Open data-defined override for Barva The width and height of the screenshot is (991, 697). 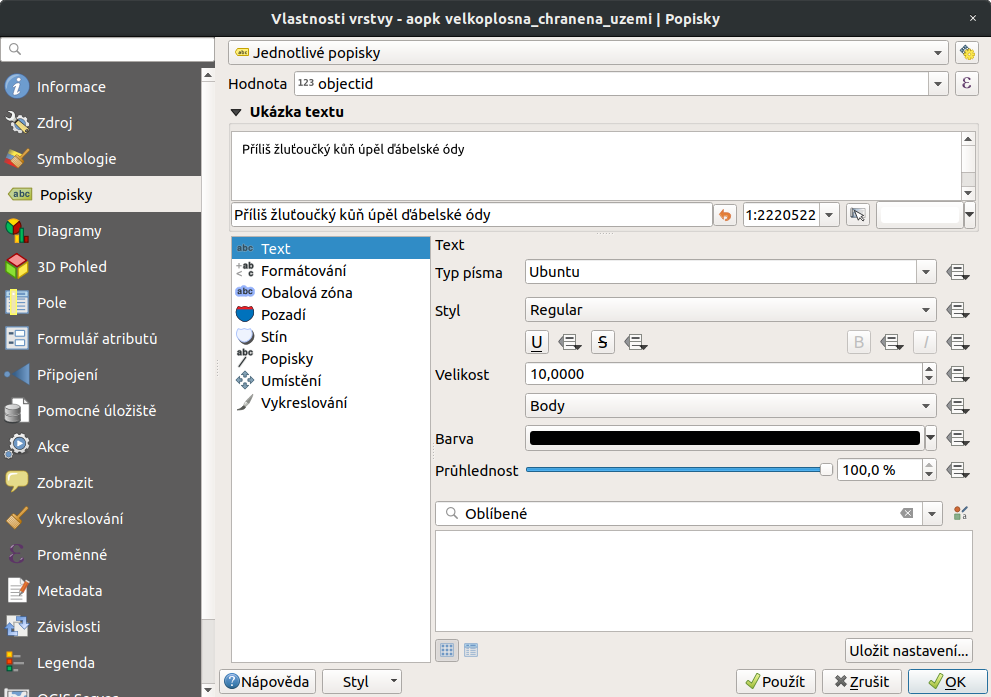[958, 438]
